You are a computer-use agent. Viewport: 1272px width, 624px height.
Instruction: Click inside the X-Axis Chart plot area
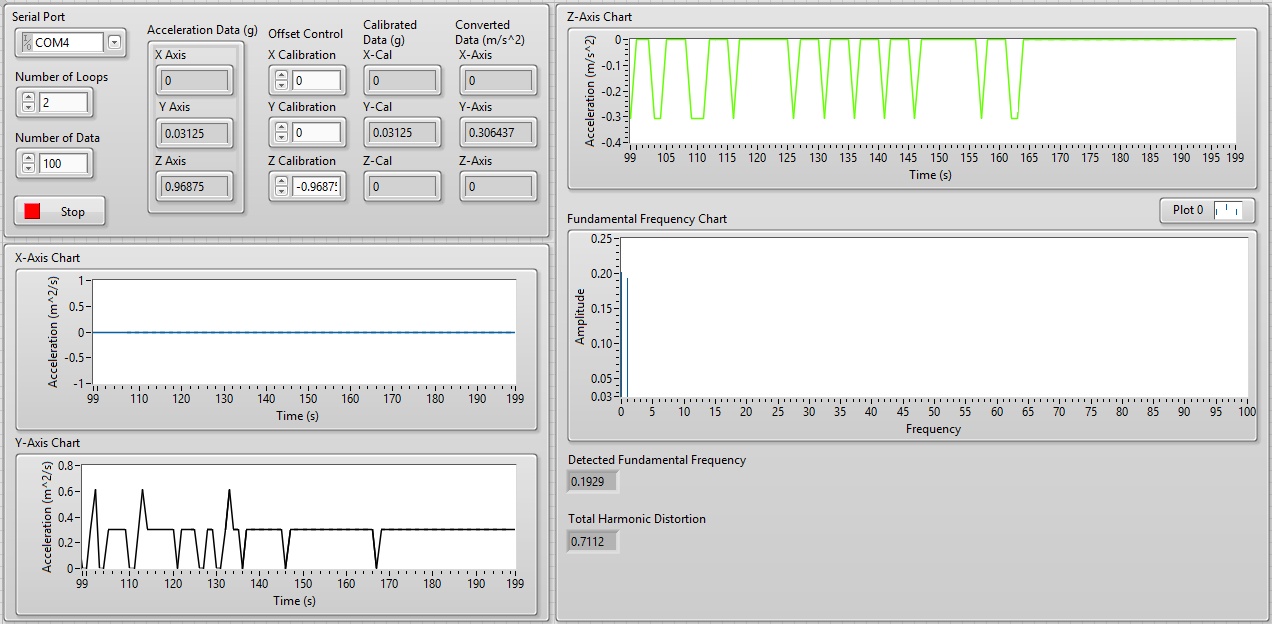(304, 332)
